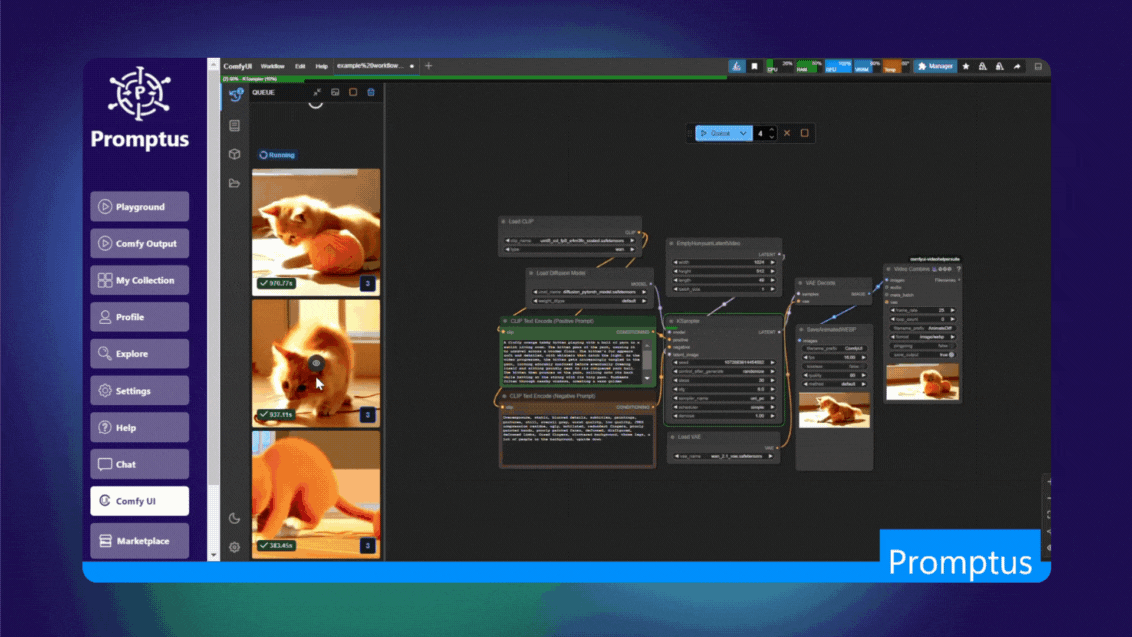This screenshot has width=1132, height=637.
Task: Go to Marketplace in Promptus sidebar
Action: (x=140, y=541)
